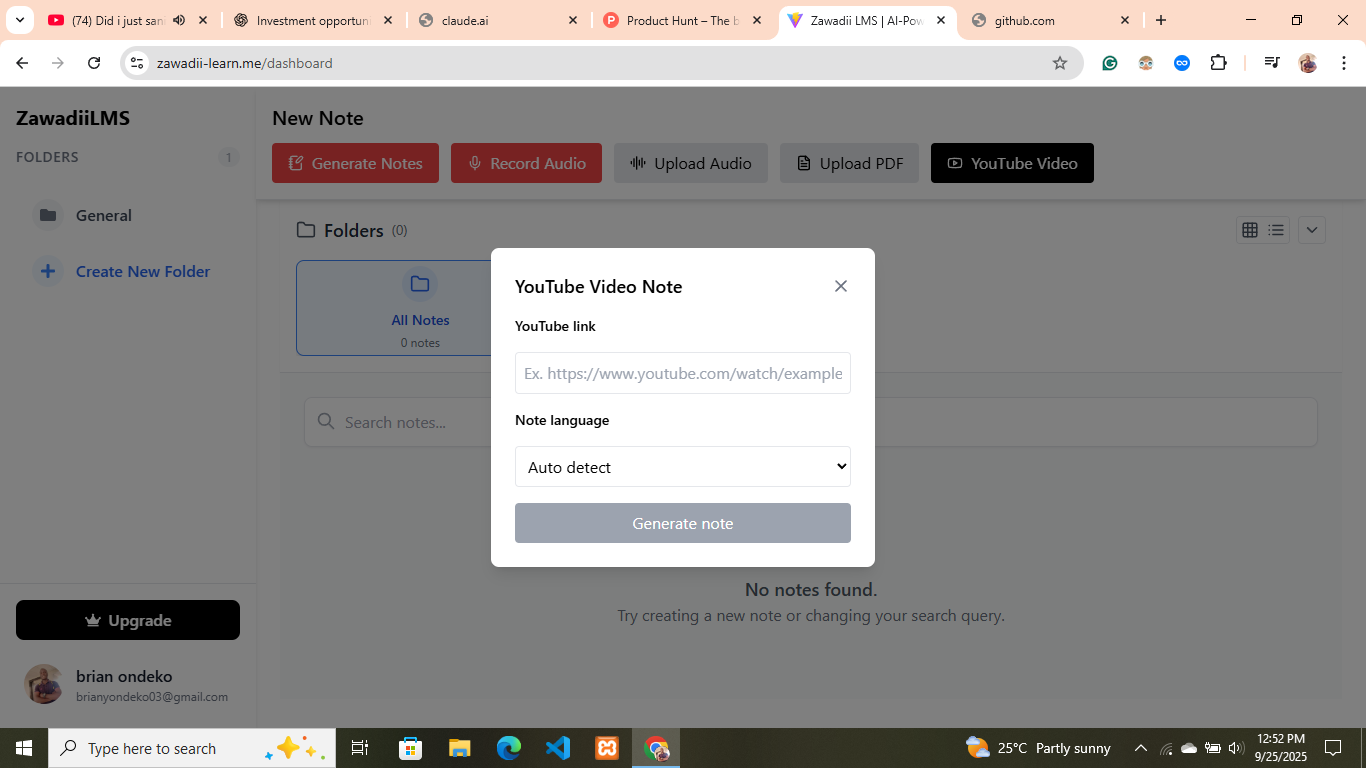Show hidden system tray icons
This screenshot has height=768, width=1366.
coord(1140,748)
